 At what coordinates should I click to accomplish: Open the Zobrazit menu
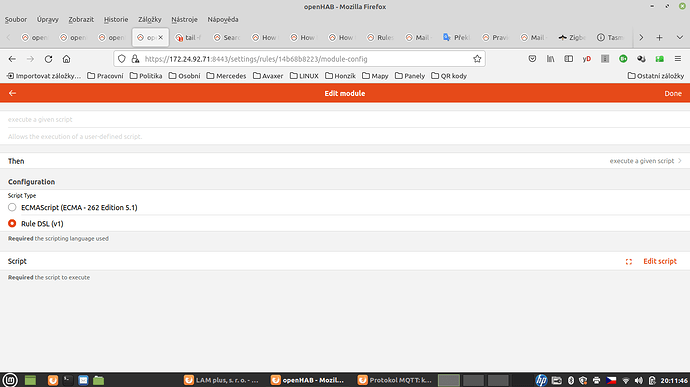click(81, 19)
